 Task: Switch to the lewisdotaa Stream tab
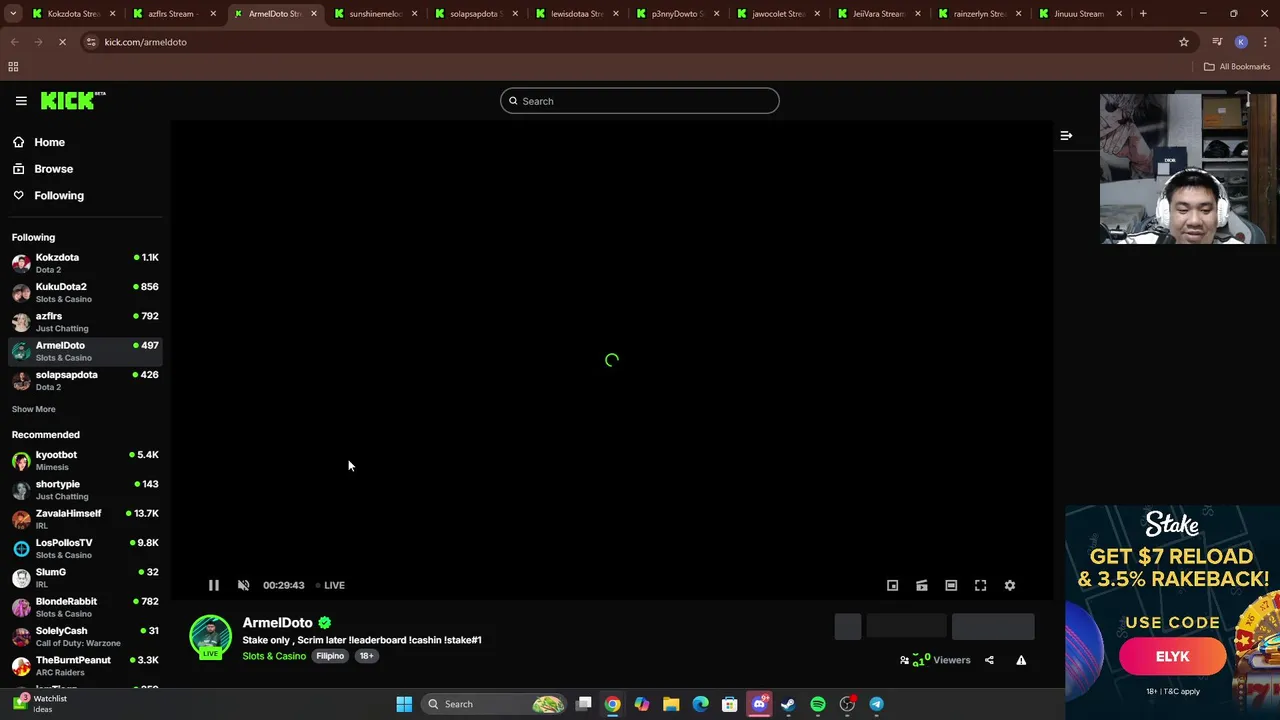click(576, 14)
